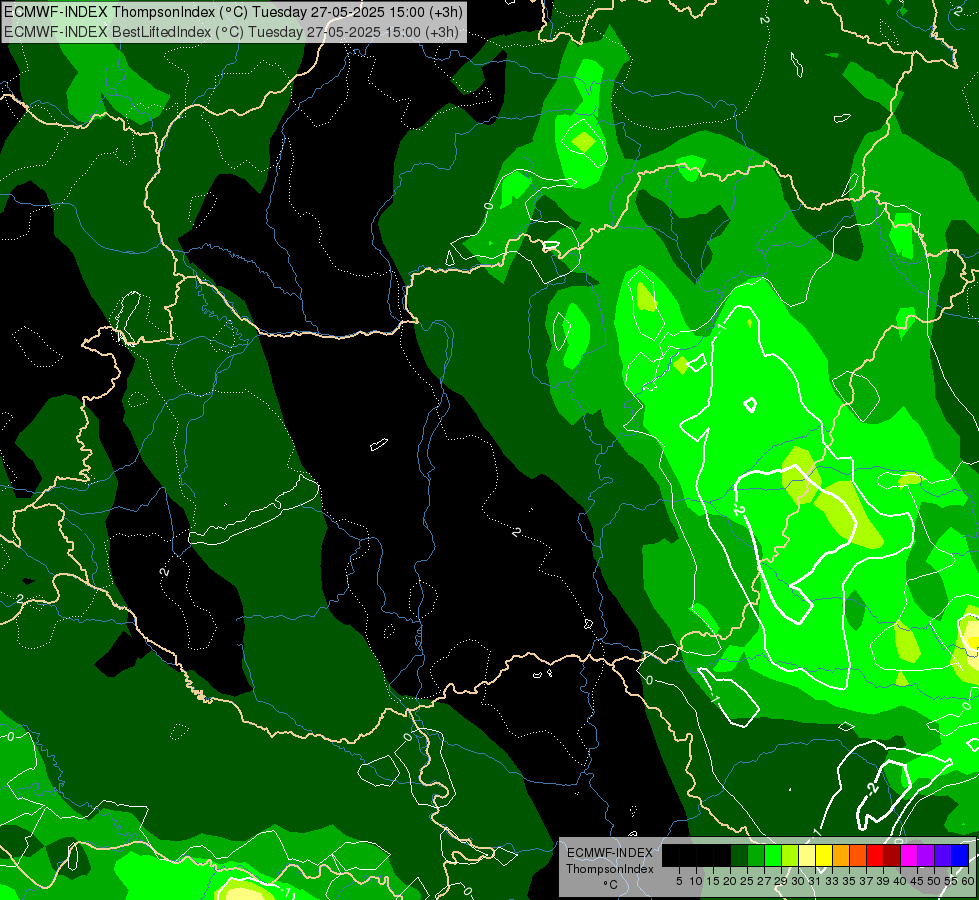
Task: Click the legend scale value 29
Action: [781, 881]
